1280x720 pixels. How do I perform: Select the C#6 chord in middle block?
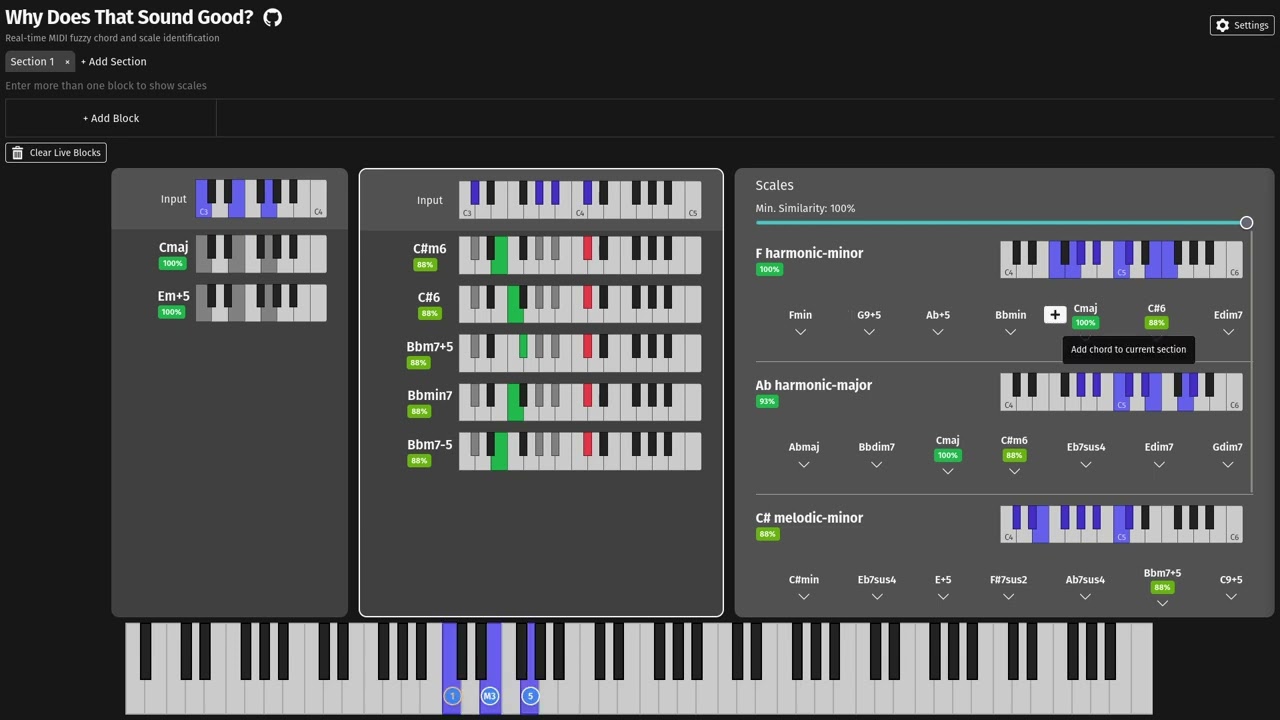(429, 297)
